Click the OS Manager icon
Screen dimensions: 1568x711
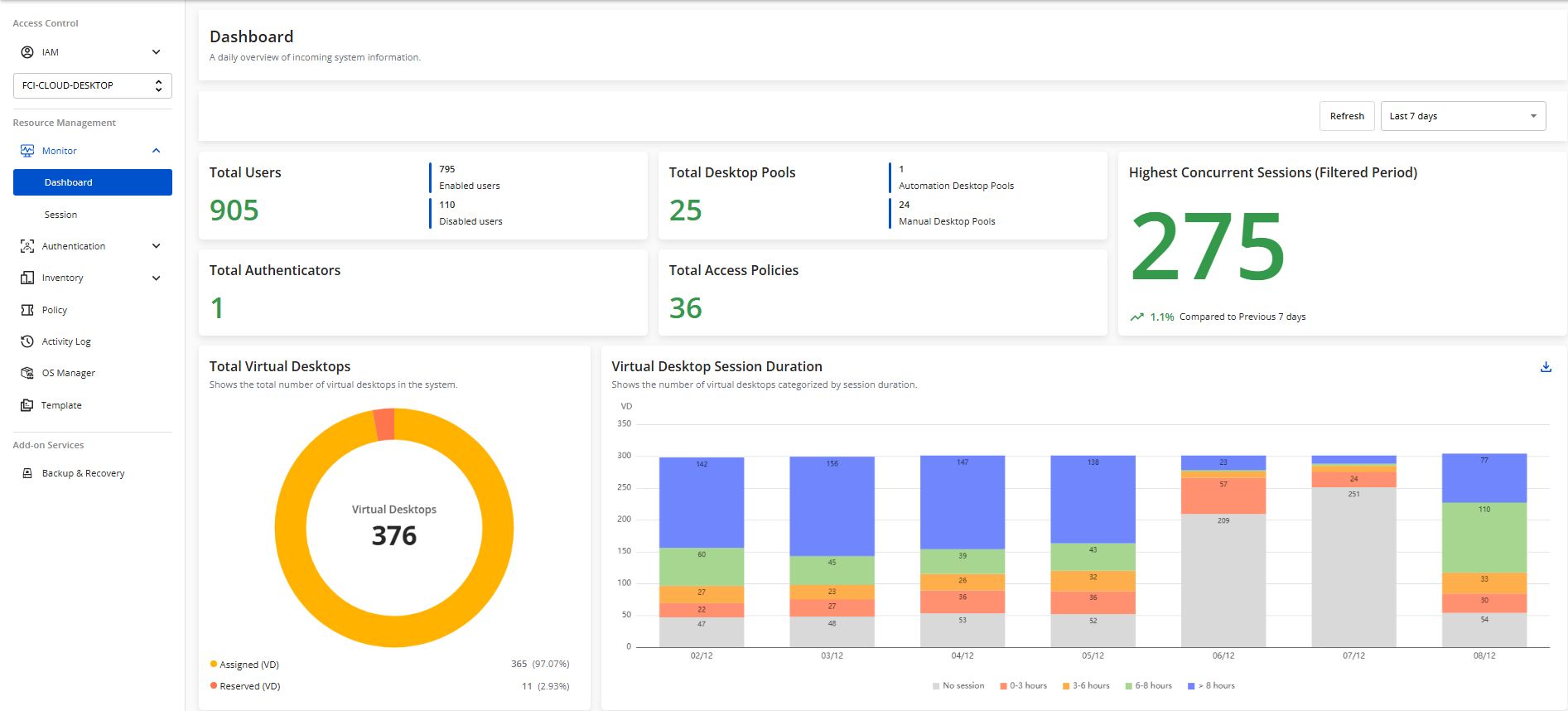point(27,374)
